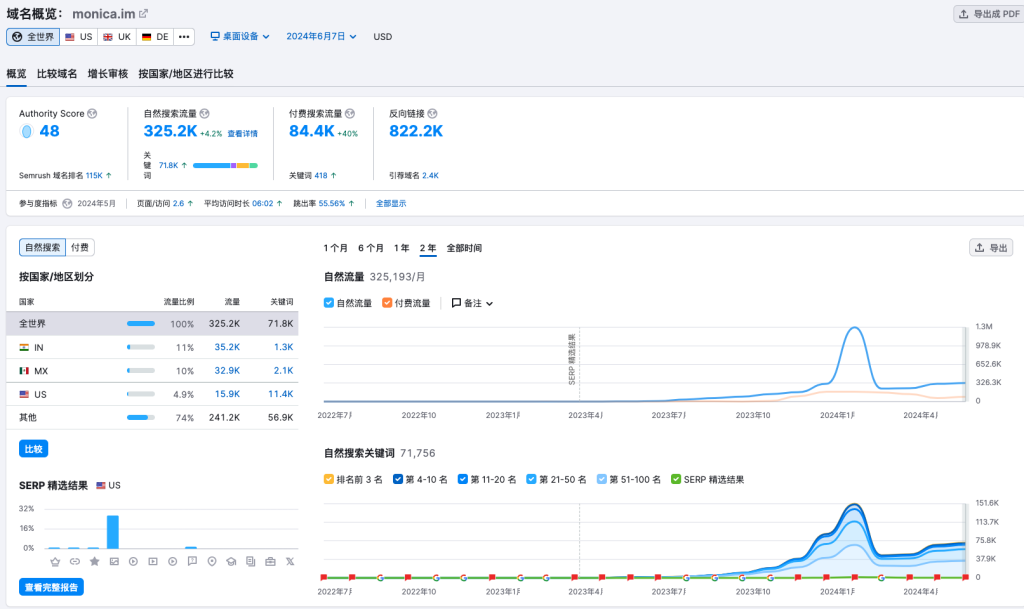This screenshot has width=1024, height=609.
Task: Click info icon beside 自然搜索流量
Action: point(204,114)
